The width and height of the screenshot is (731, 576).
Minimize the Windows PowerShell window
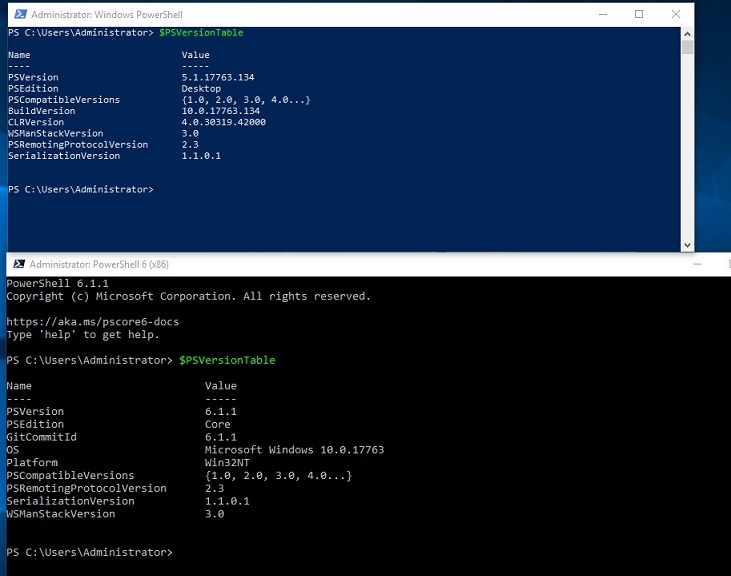[x=603, y=14]
